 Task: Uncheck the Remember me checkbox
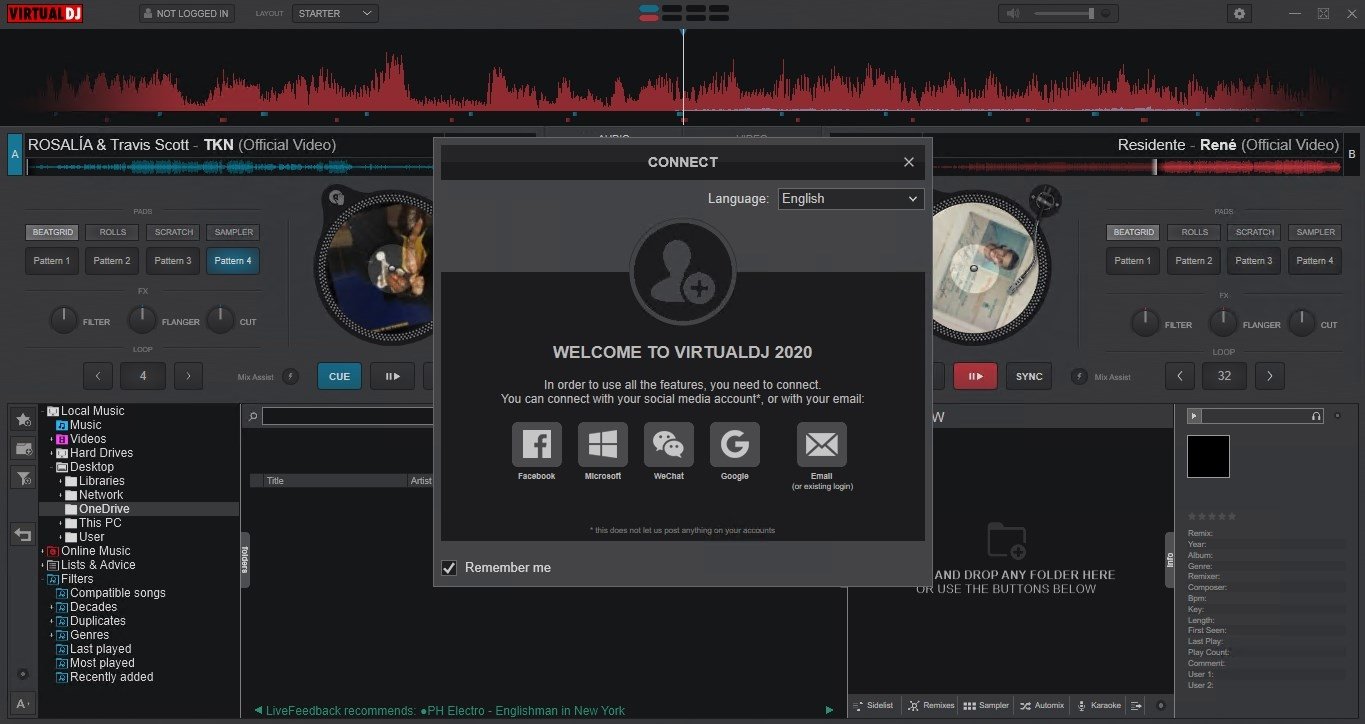coord(450,568)
